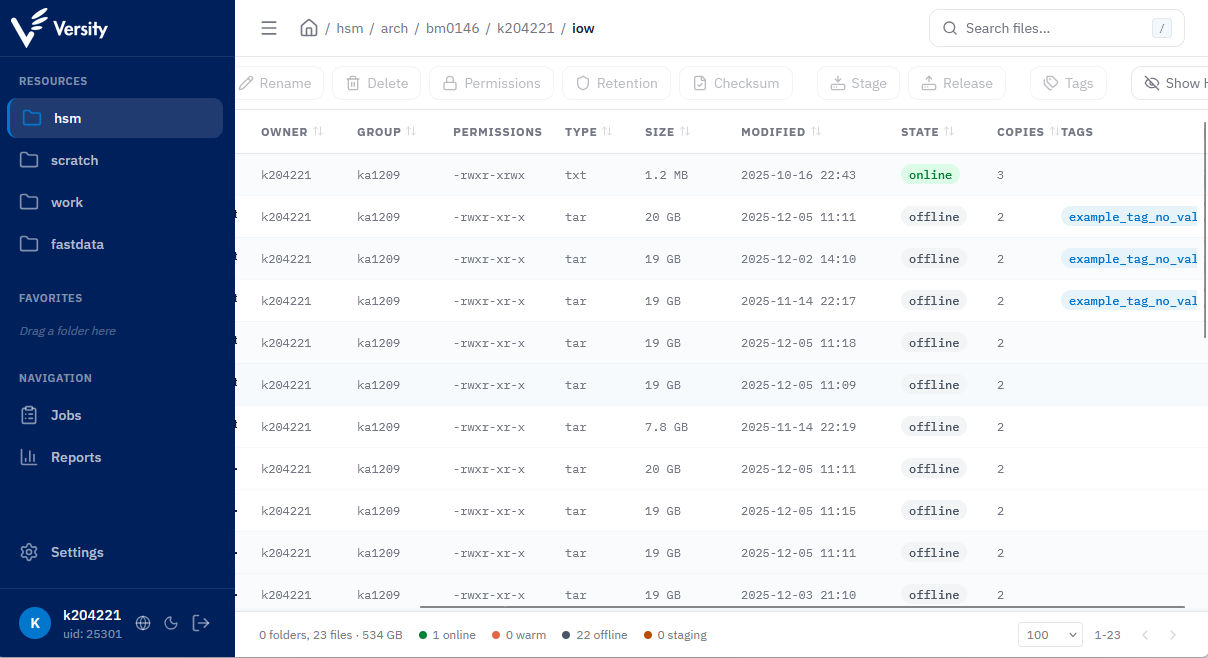1208x658 pixels.
Task: Click the logout icon
Action: (201, 623)
